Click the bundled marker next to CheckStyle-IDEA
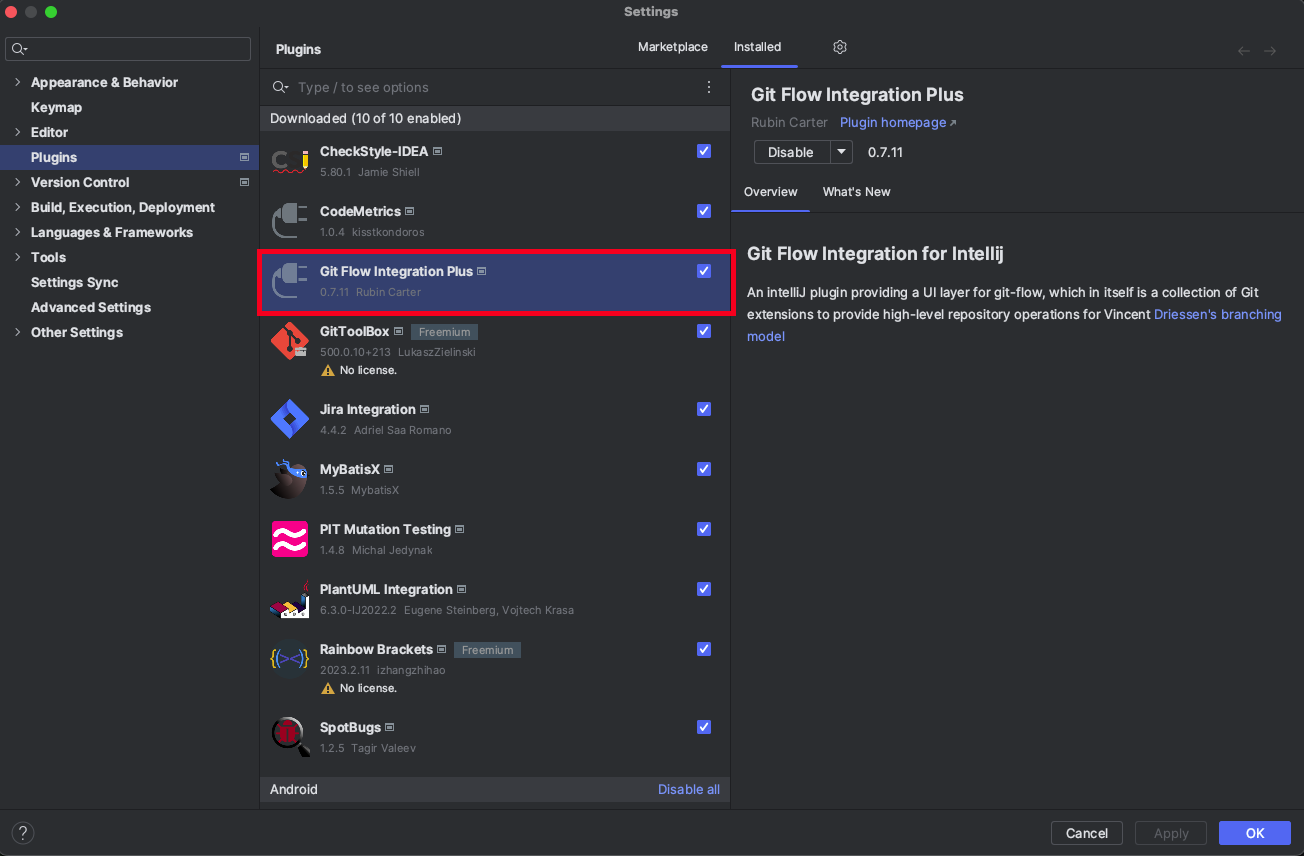Screen dimensions: 1304x856 click(x=438, y=152)
